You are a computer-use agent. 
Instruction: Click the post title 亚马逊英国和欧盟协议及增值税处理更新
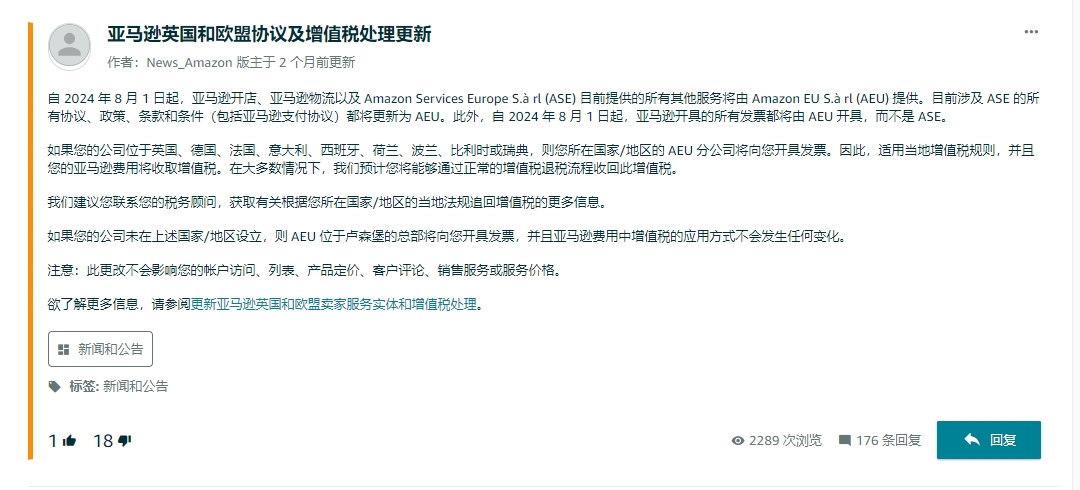tap(269, 34)
